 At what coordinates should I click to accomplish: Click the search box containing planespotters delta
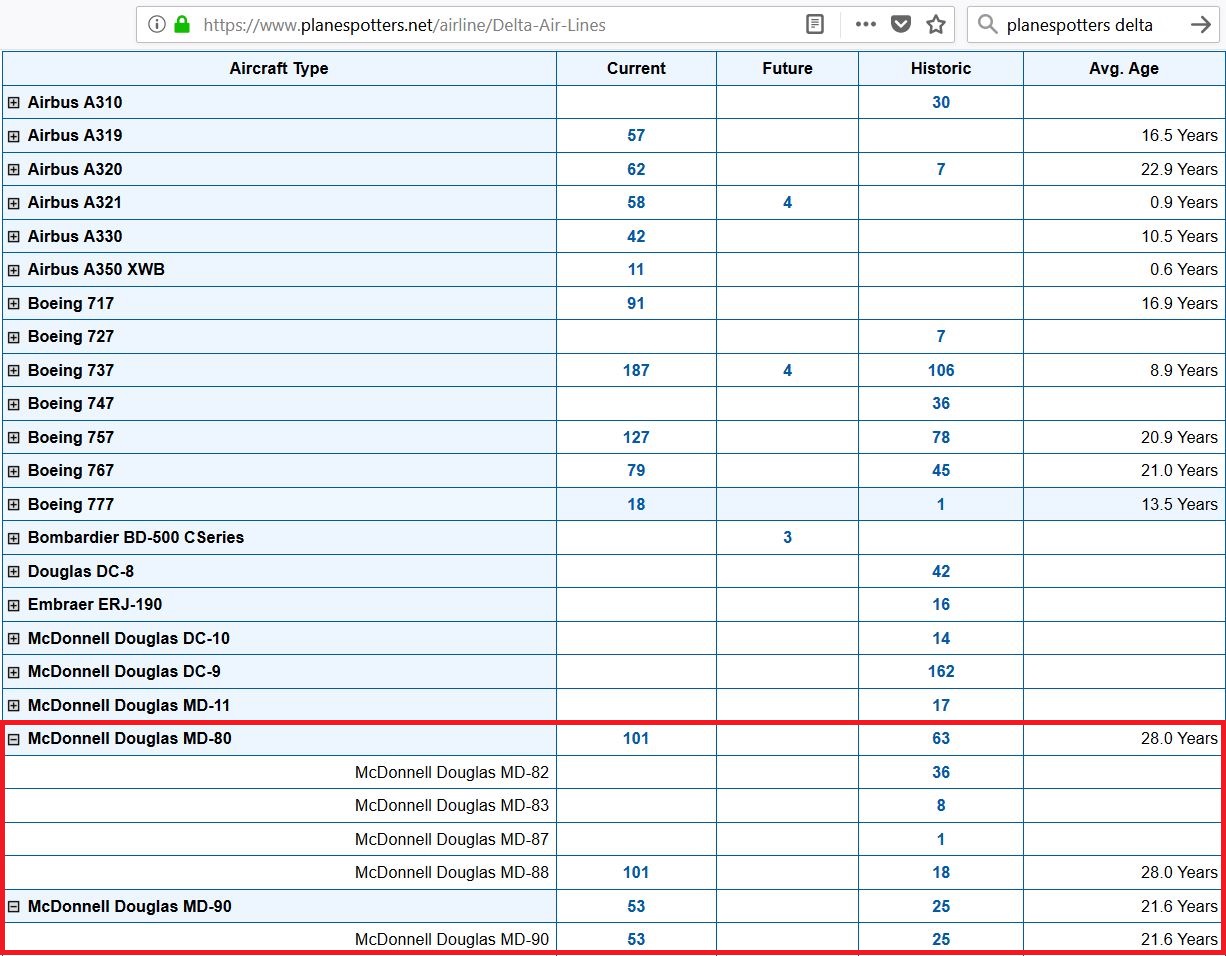[x=1090, y=25]
